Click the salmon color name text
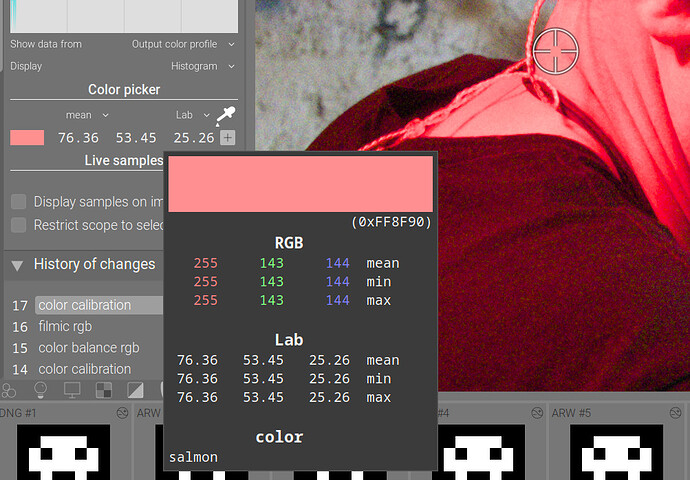 (193, 457)
